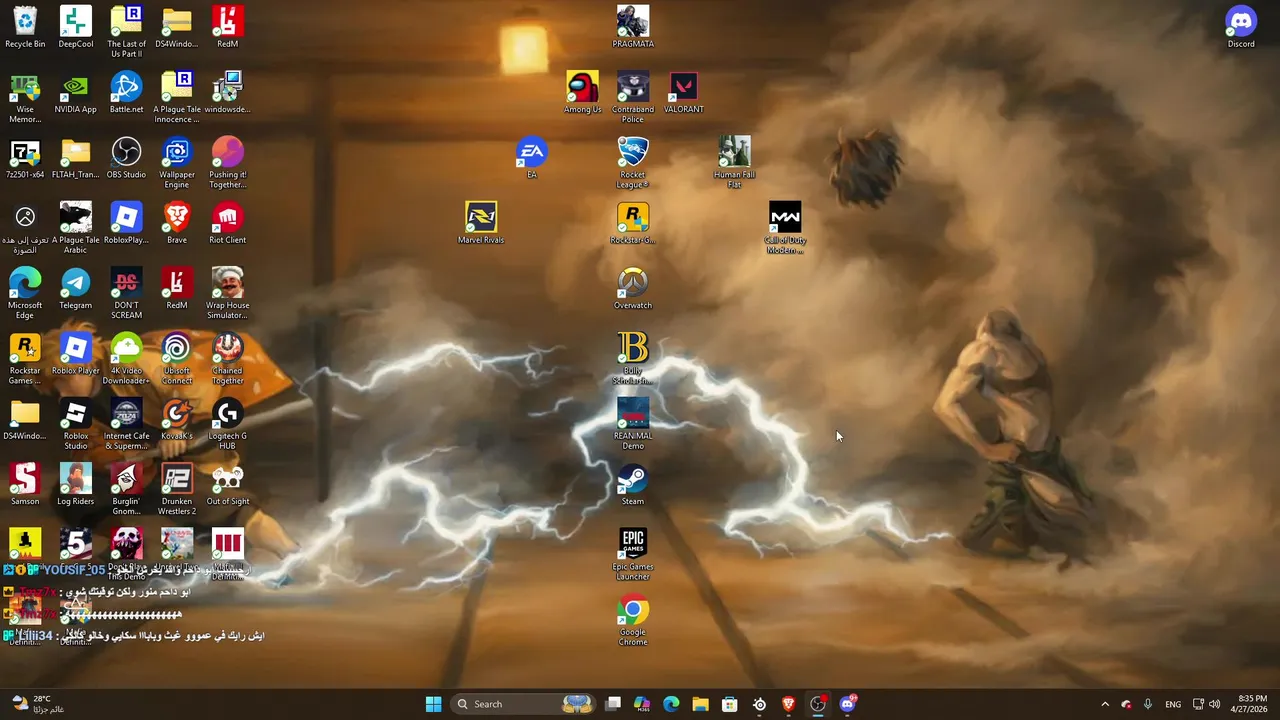The height and width of the screenshot is (720, 1280).
Task: Open the Windows Start menu
Action: point(433,704)
